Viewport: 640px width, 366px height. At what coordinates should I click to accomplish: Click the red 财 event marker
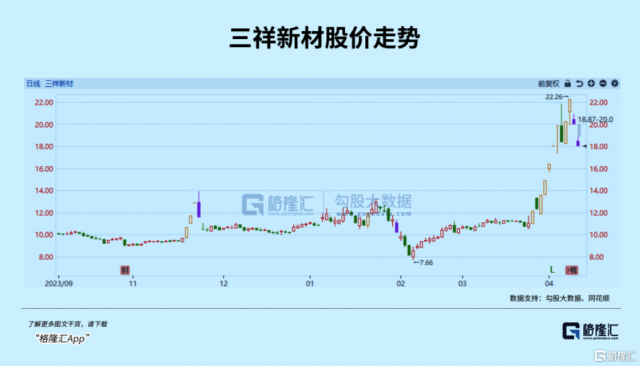pos(125,270)
